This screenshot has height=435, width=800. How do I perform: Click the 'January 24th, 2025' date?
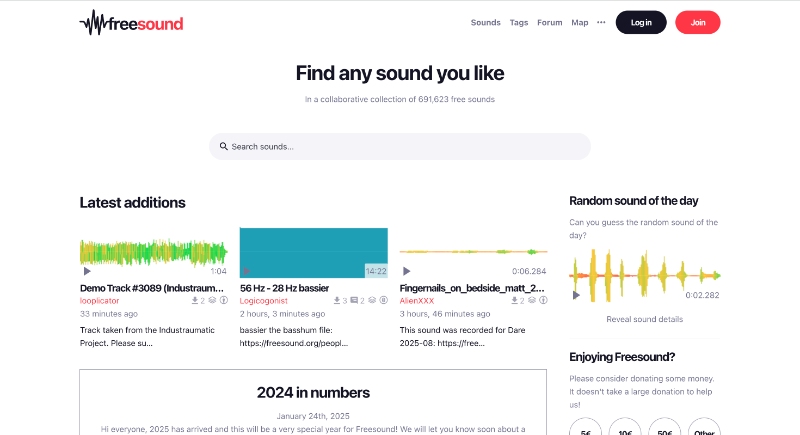(313, 416)
